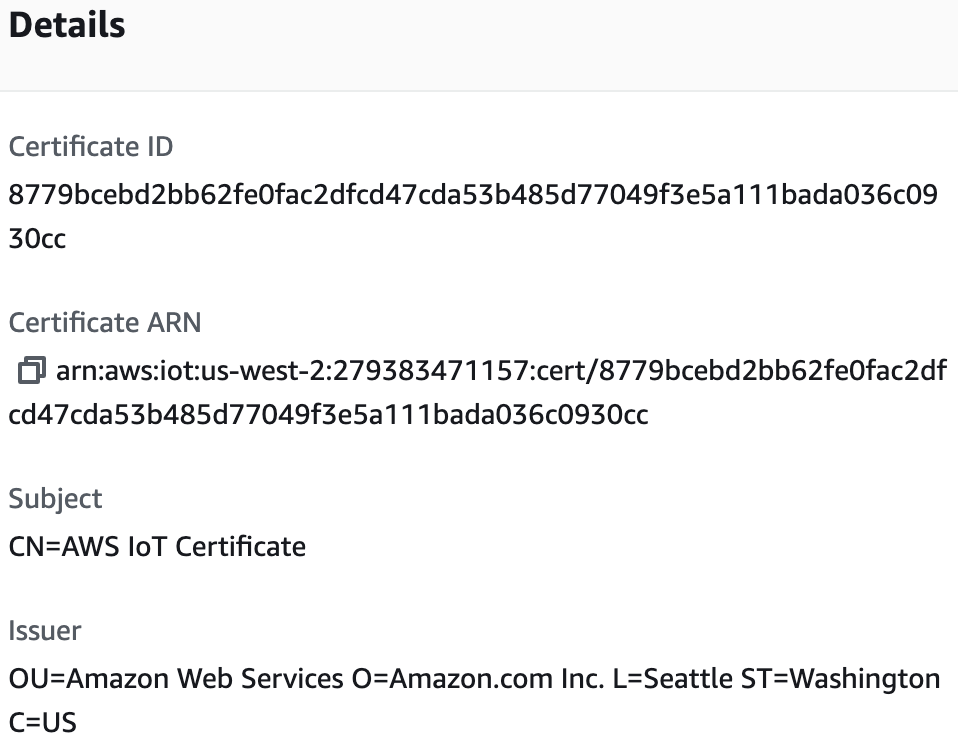Click the ARN's second line starting cd47cda53b
Image resolution: width=958 pixels, height=744 pixels.
(x=328, y=415)
